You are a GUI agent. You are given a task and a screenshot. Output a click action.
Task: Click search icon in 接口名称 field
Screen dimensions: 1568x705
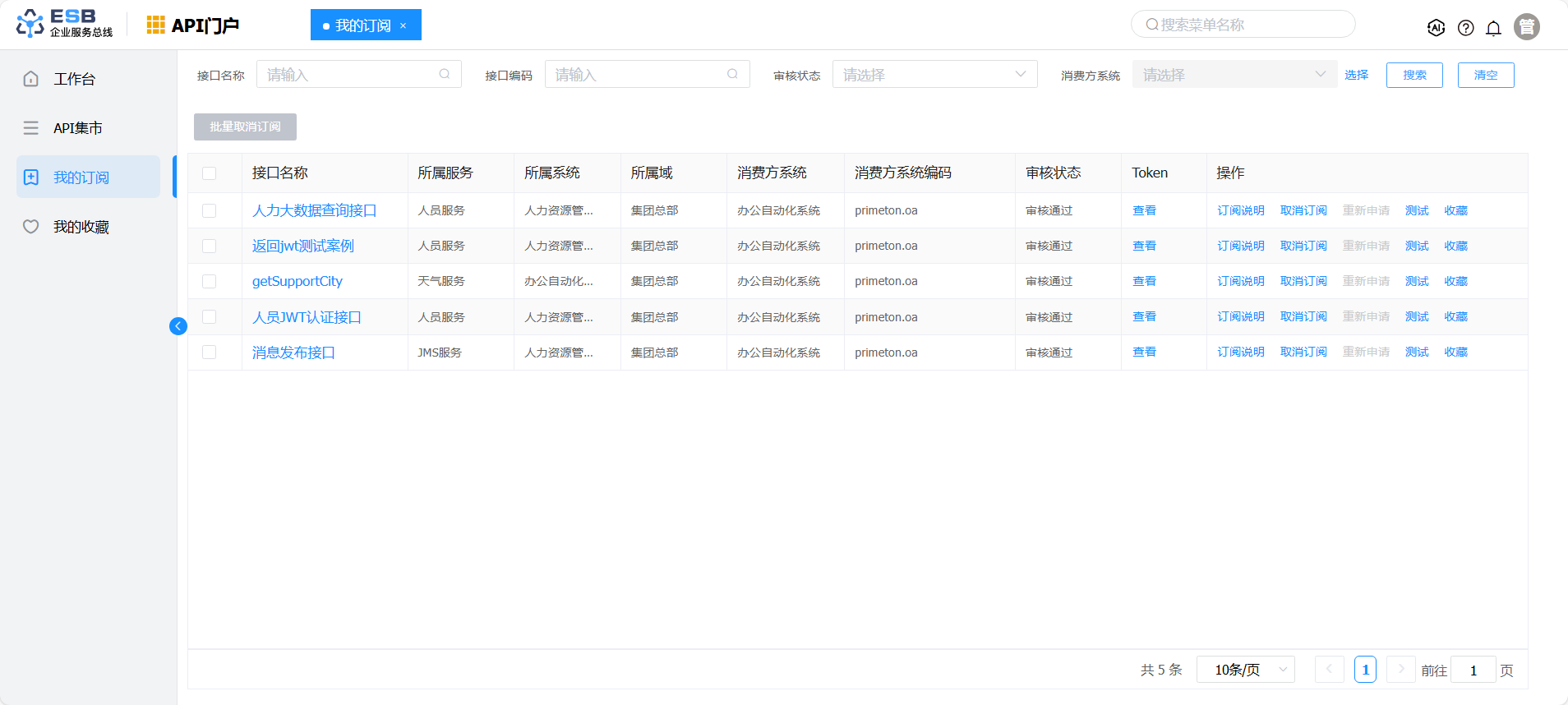click(x=445, y=74)
